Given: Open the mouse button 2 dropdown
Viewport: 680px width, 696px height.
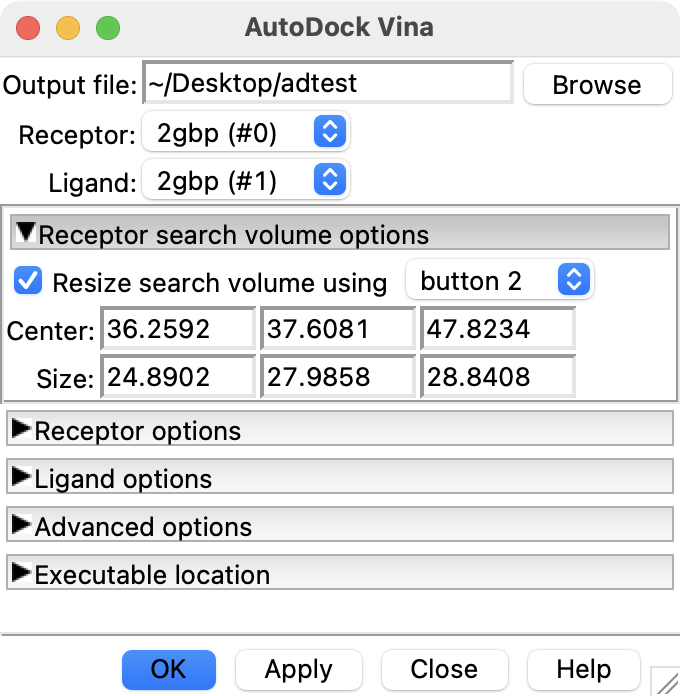Looking at the screenshot, I should coord(499,281).
